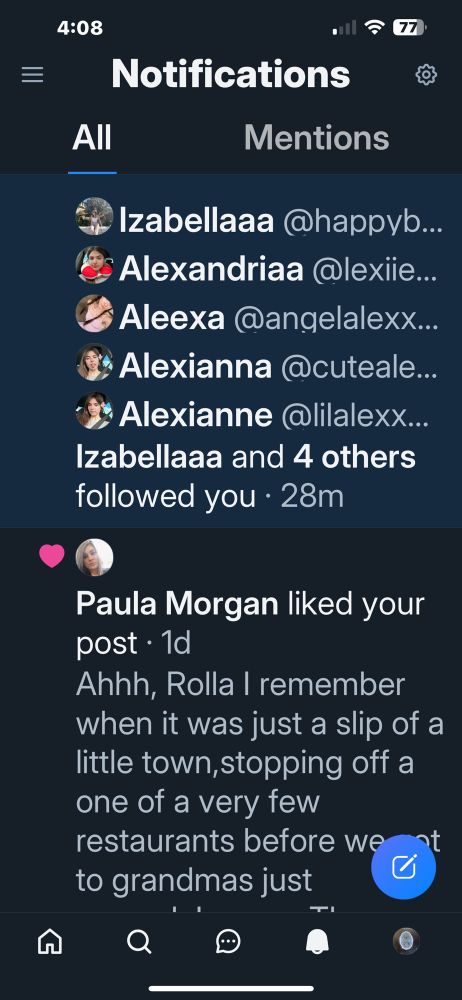Open notification settings gear
462x1000 pixels.
[426, 75]
